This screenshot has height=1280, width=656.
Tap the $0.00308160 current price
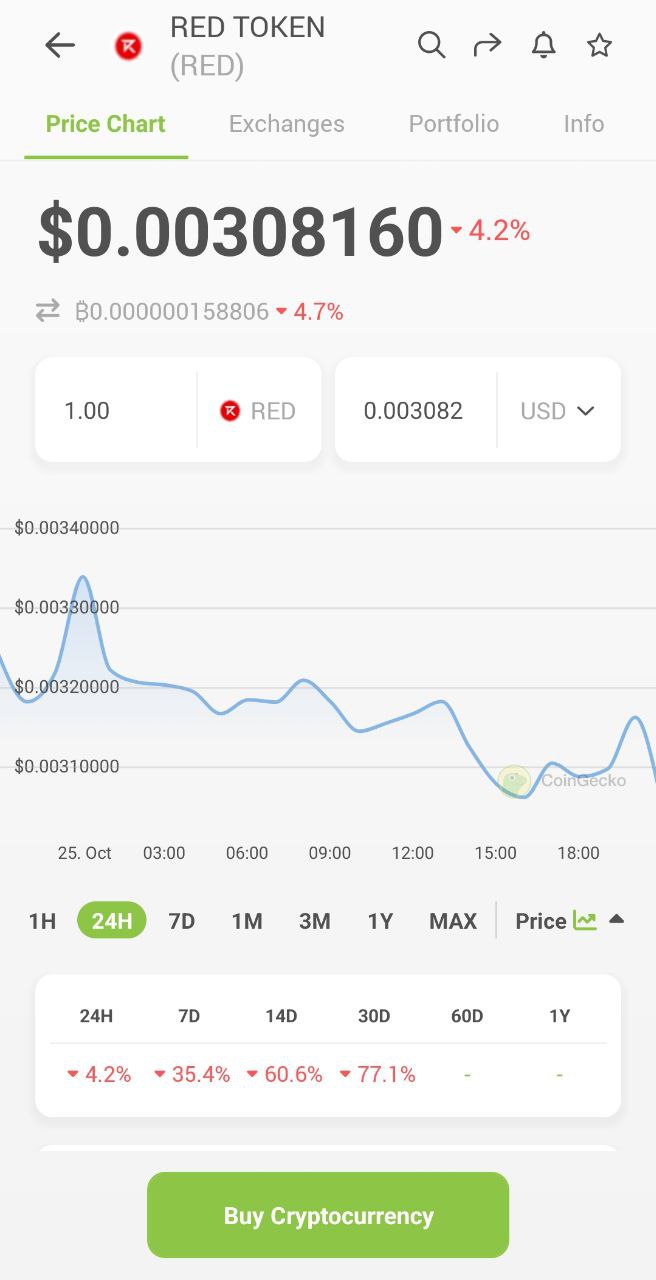coord(240,232)
